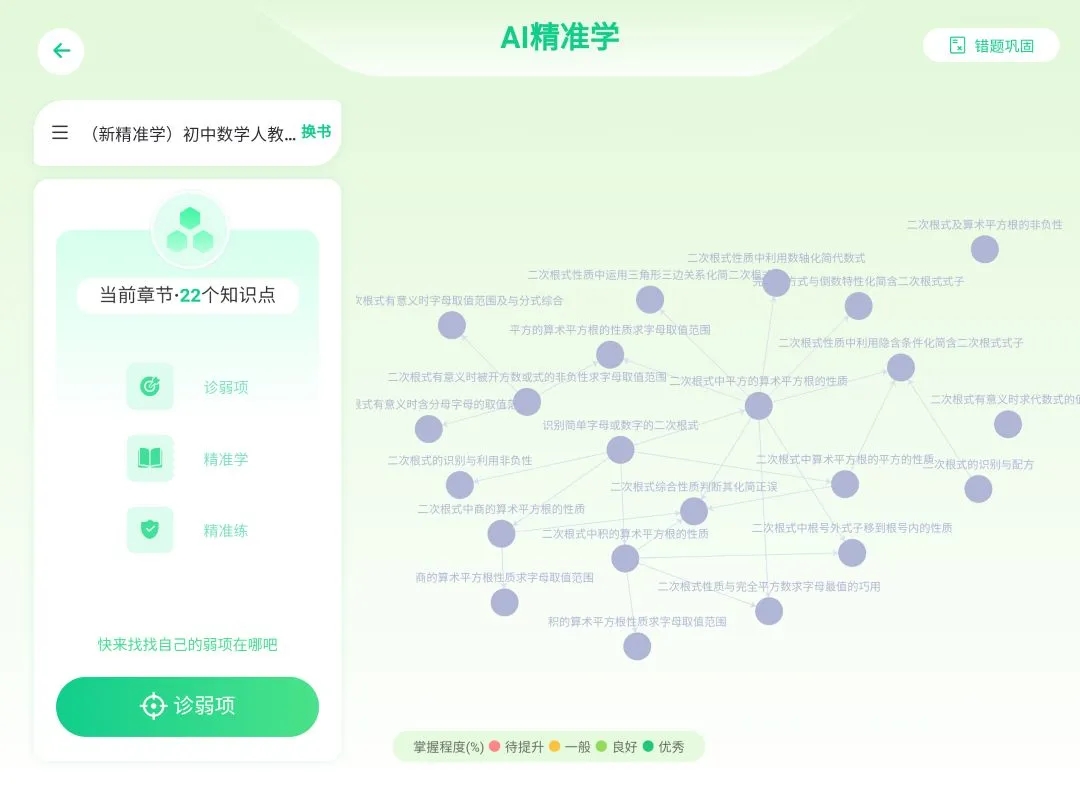Open 错题巩固 wrong-question review

coord(1003,45)
